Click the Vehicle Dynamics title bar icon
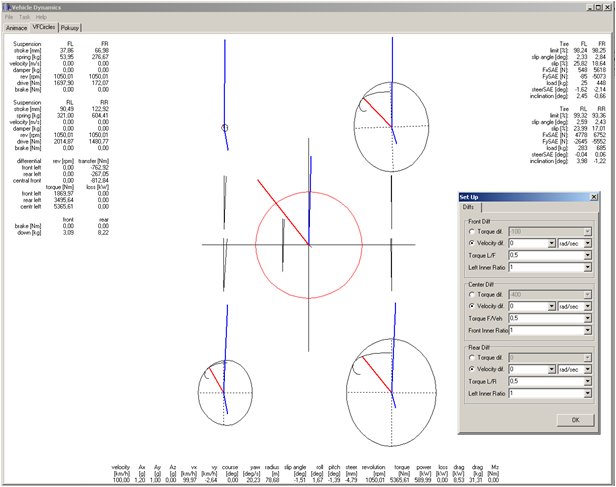 coord(5,6)
